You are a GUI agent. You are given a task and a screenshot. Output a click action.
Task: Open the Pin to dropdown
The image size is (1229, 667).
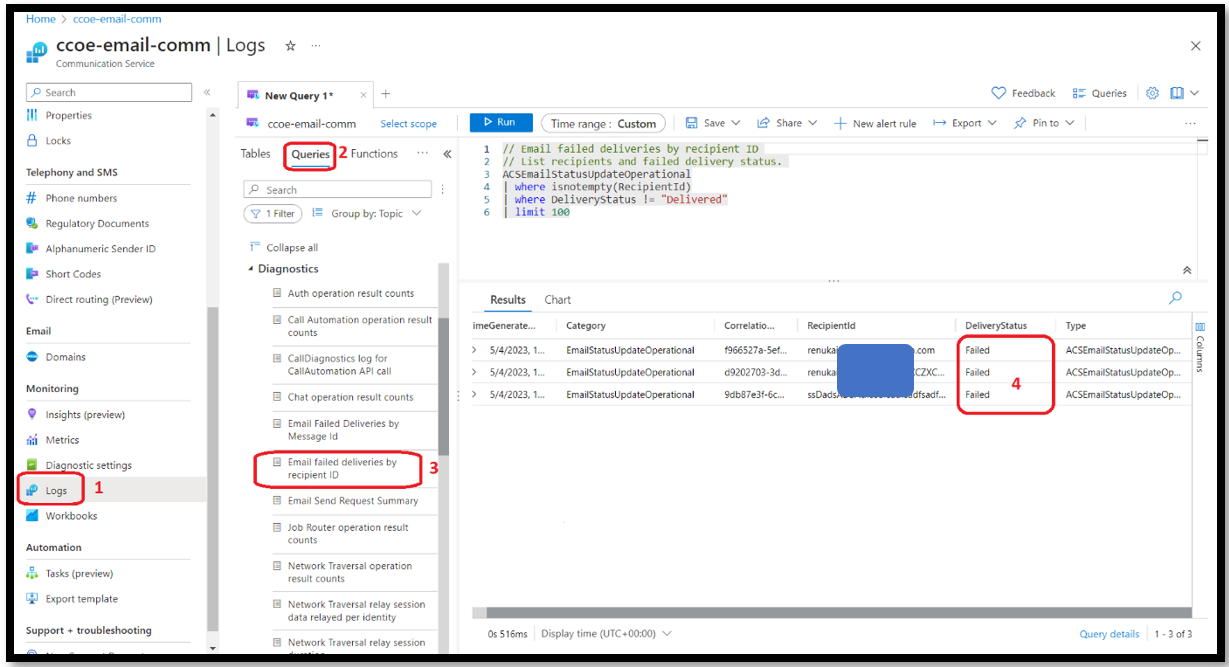coord(1043,122)
